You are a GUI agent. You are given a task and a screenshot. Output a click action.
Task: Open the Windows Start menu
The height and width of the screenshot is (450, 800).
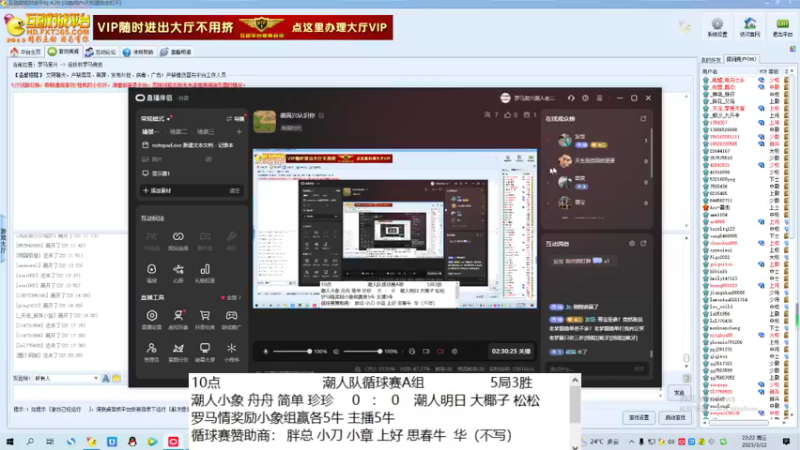(10, 441)
